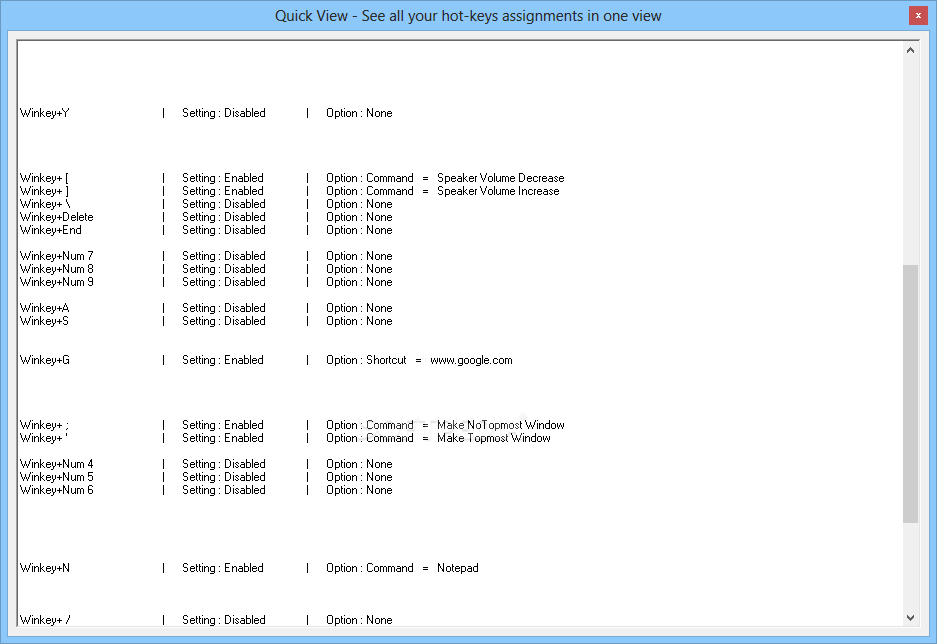Click the Winkey+Num 9 entry
This screenshot has width=937, height=644.
(57, 282)
